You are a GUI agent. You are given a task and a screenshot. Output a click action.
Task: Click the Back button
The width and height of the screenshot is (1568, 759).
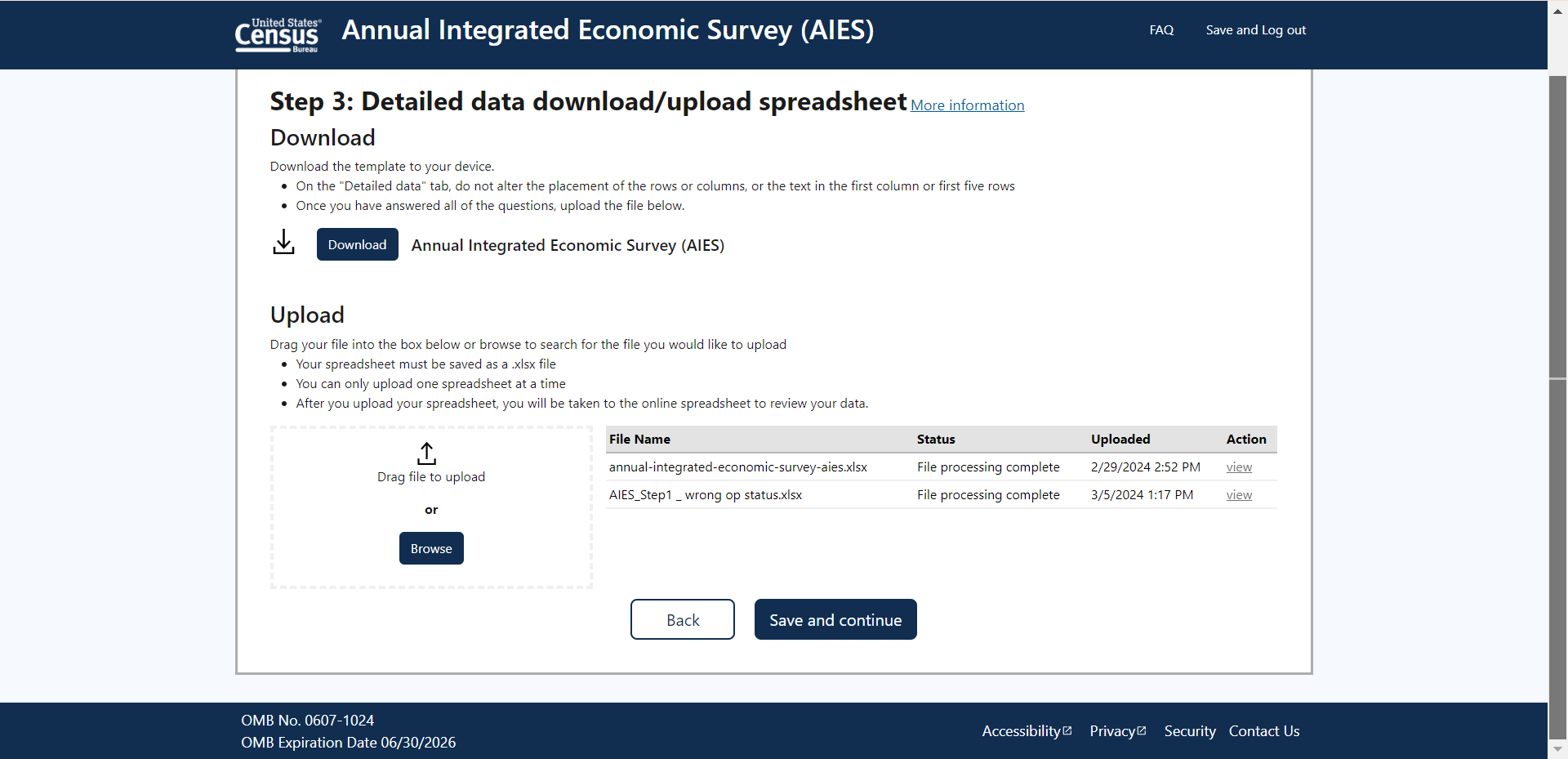(x=682, y=620)
